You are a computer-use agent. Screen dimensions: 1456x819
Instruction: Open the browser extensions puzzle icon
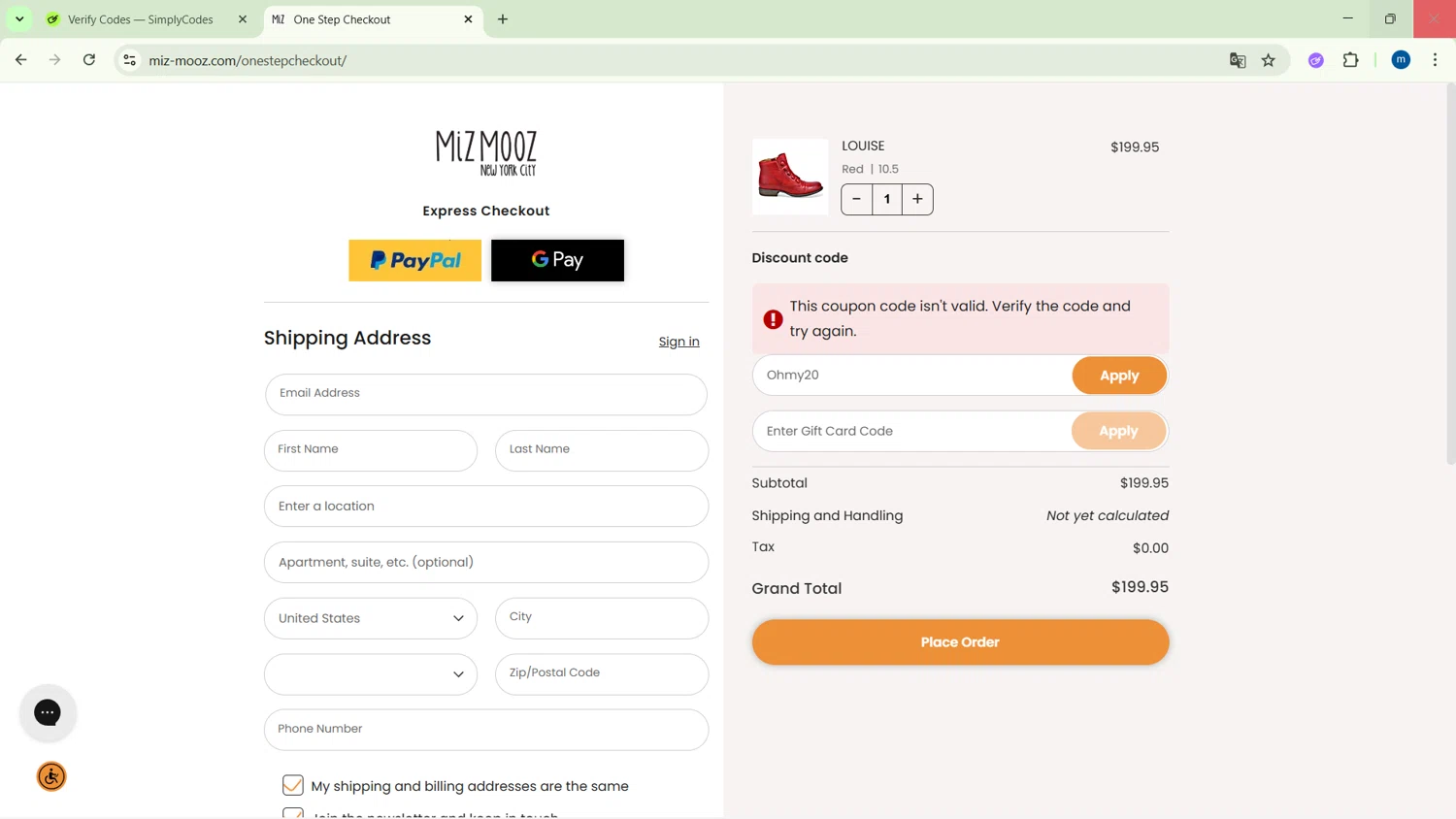(1351, 60)
